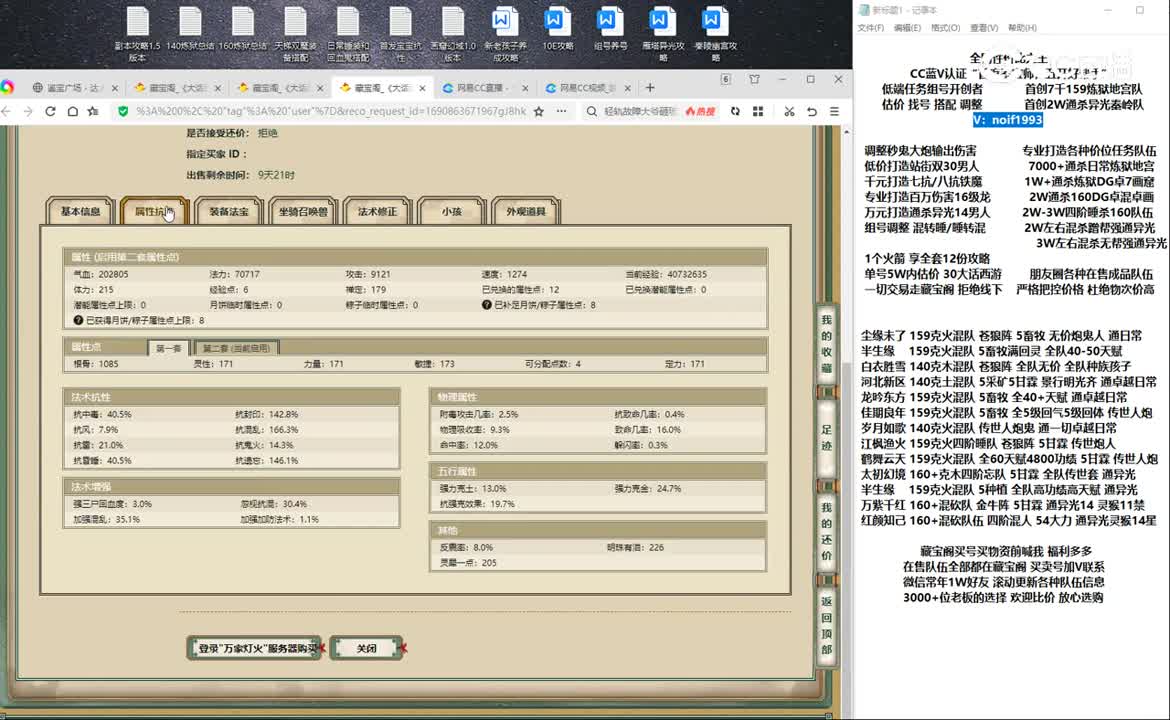This screenshot has height=720, width=1170.
Task: Click the undo closed tab arrow
Action: coord(812,111)
